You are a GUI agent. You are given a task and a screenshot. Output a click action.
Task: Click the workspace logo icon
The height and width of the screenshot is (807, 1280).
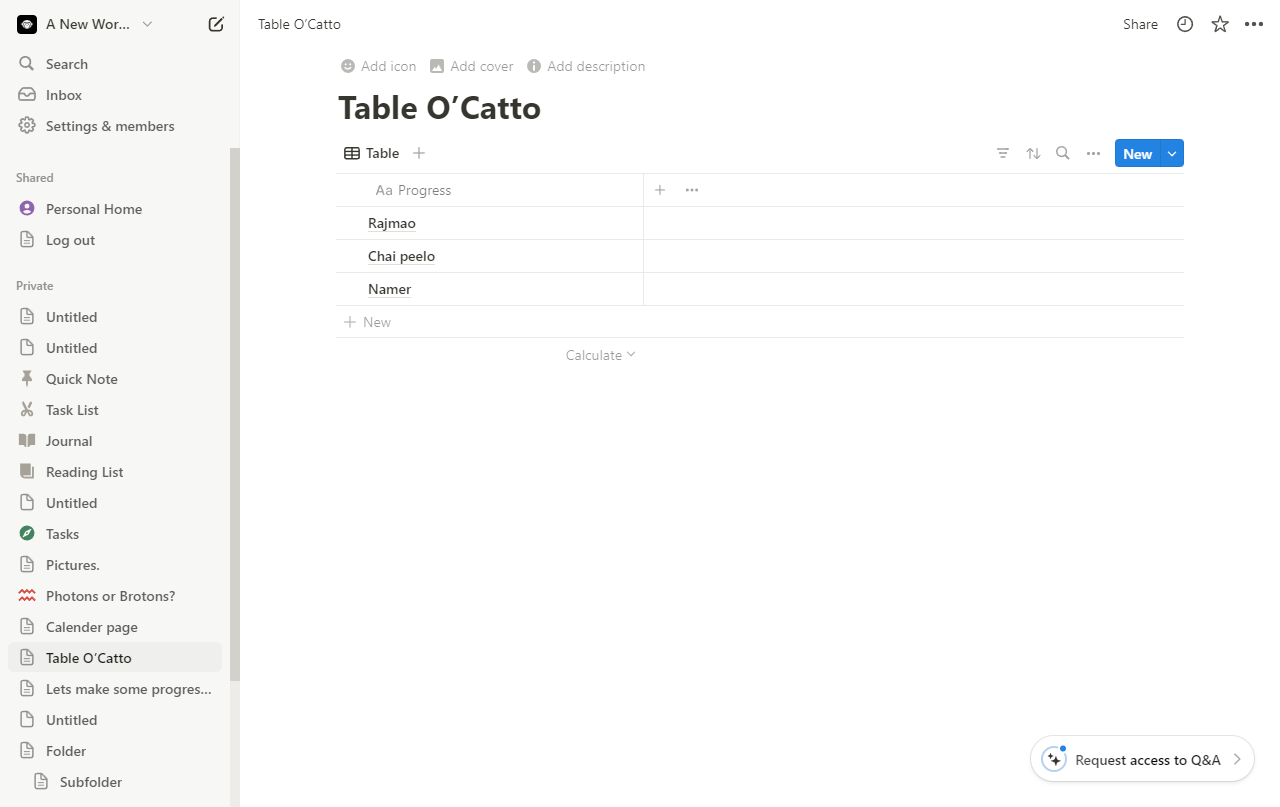[27, 24]
